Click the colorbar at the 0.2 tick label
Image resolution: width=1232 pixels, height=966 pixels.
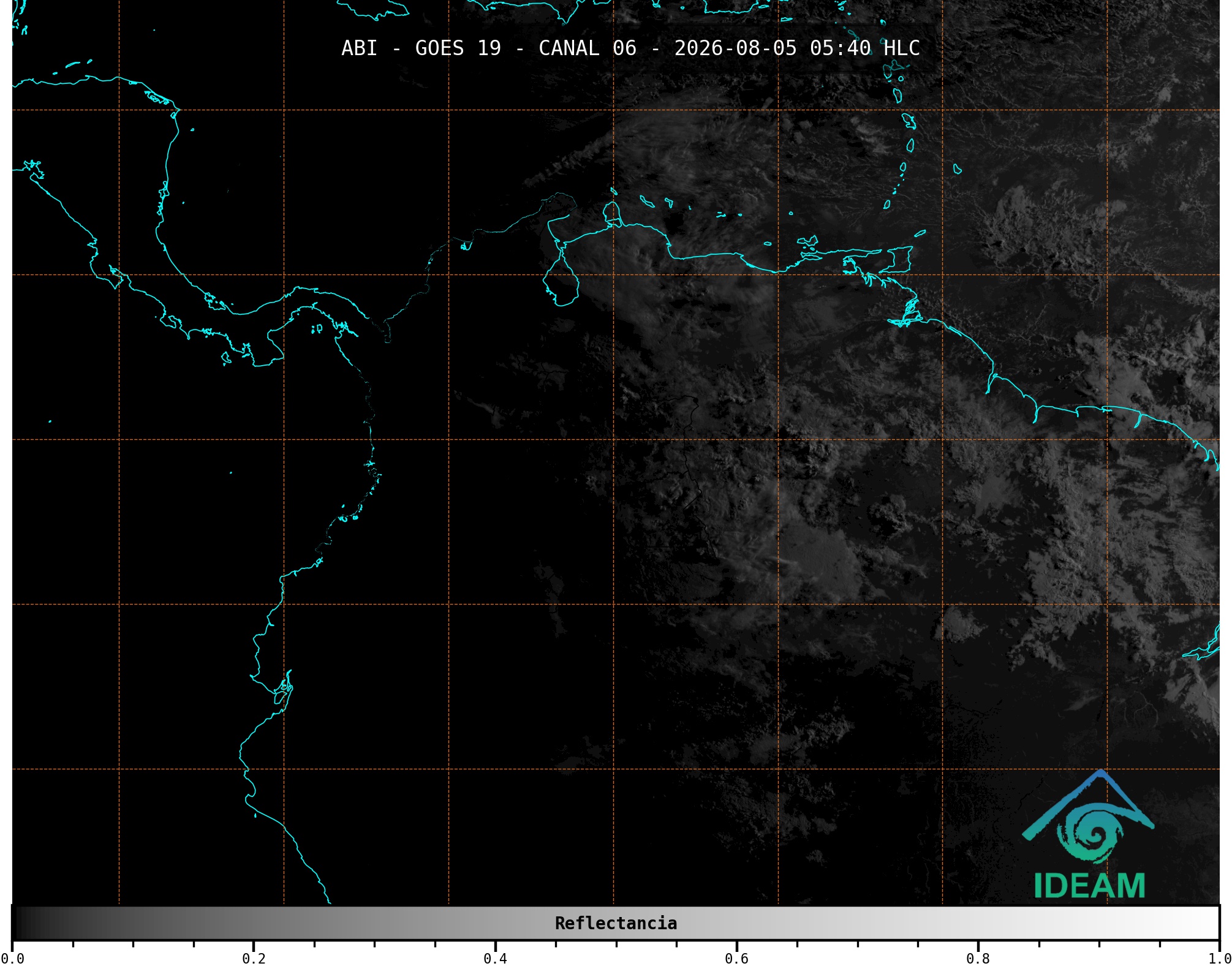tap(254, 959)
